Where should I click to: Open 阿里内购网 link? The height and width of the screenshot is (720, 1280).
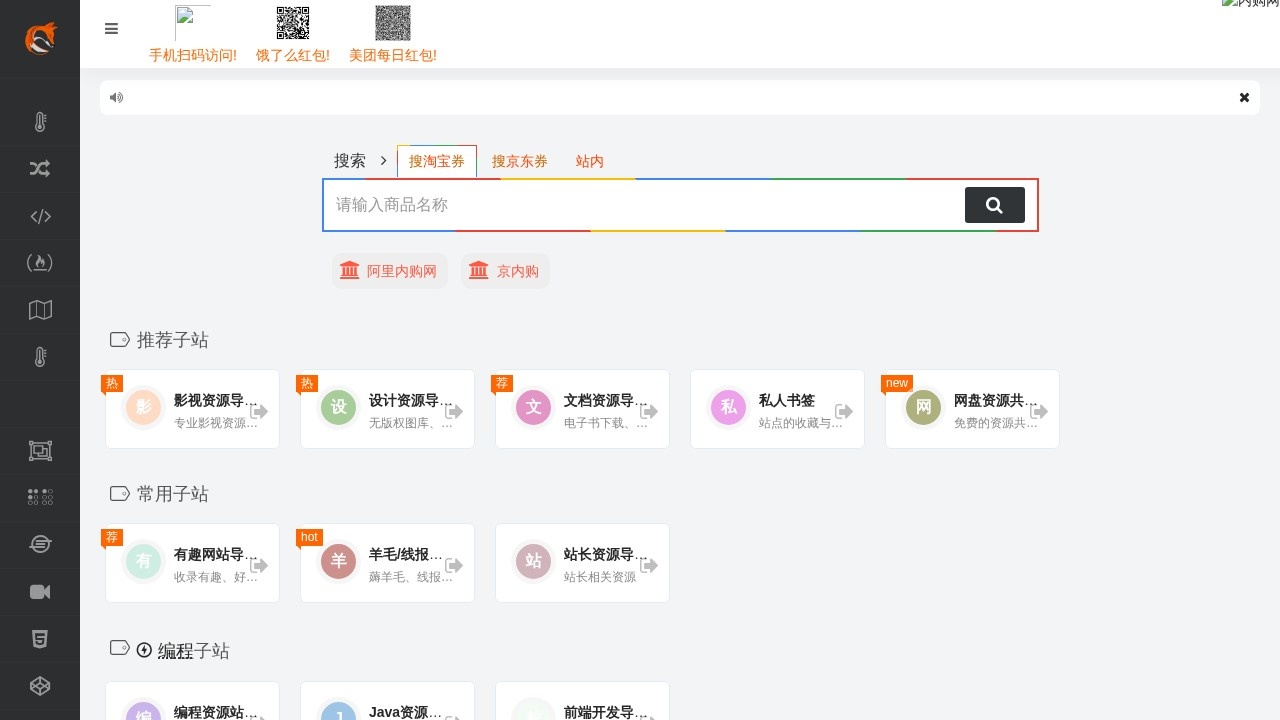click(x=390, y=271)
